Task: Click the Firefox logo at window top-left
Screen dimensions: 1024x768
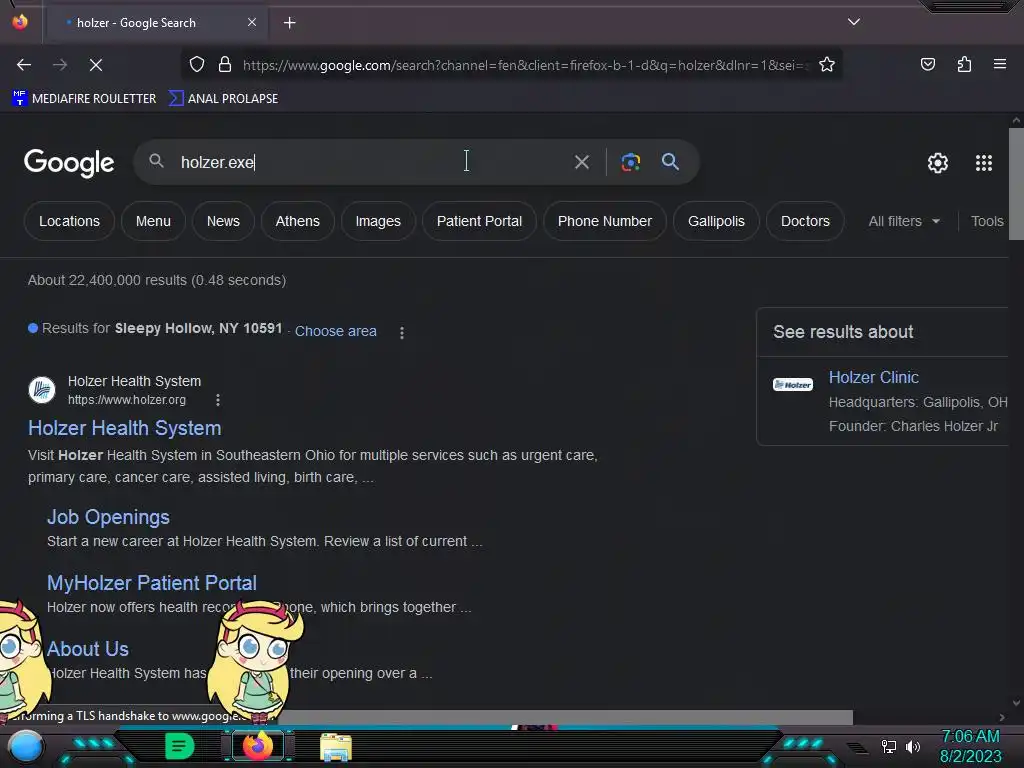Action: 20,22
